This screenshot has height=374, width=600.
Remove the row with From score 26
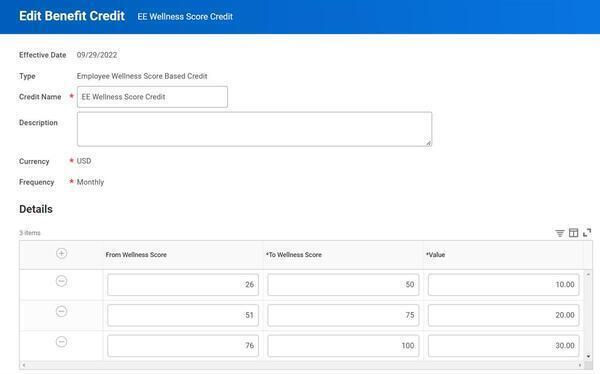61,281
